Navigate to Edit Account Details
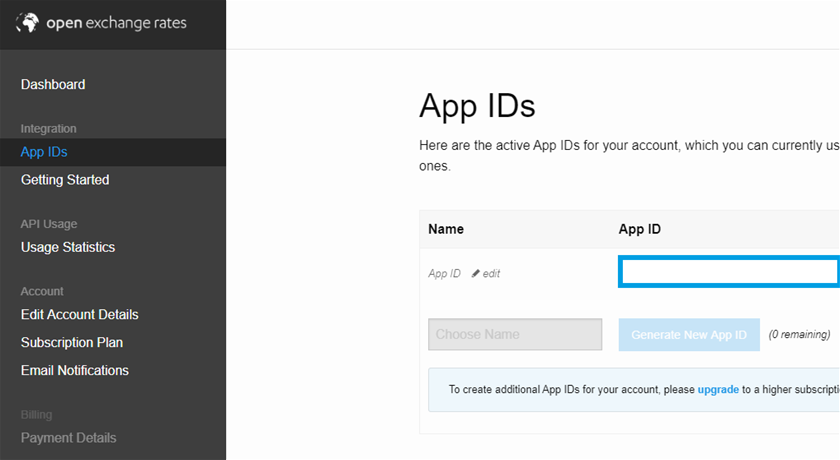Screen dimensions: 840x460 [x=80, y=315]
